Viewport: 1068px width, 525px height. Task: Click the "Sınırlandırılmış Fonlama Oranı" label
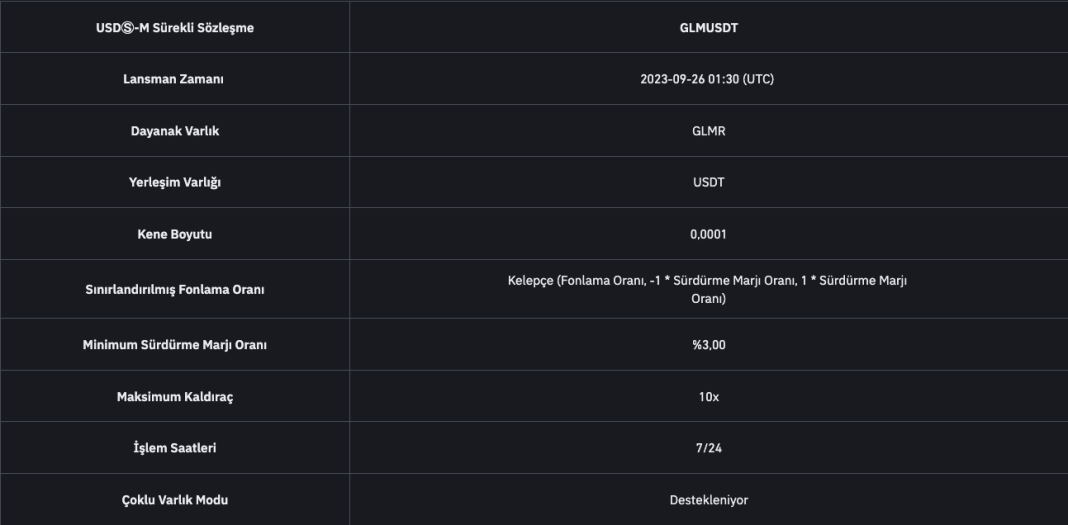[174, 290]
